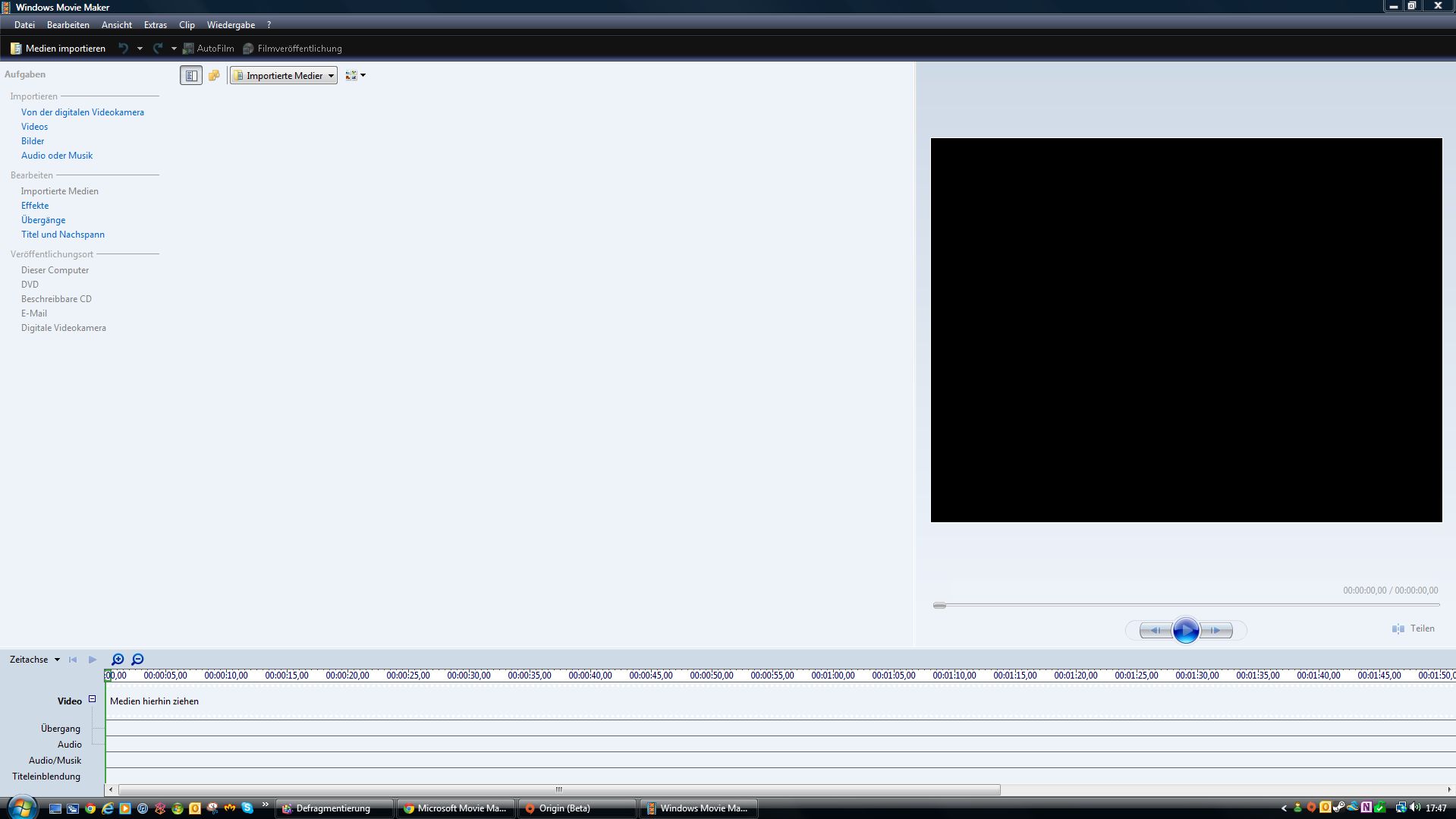Screen dimensions: 1456x819
Task: Click Dieser Computer publish option
Action: [x=55, y=270]
